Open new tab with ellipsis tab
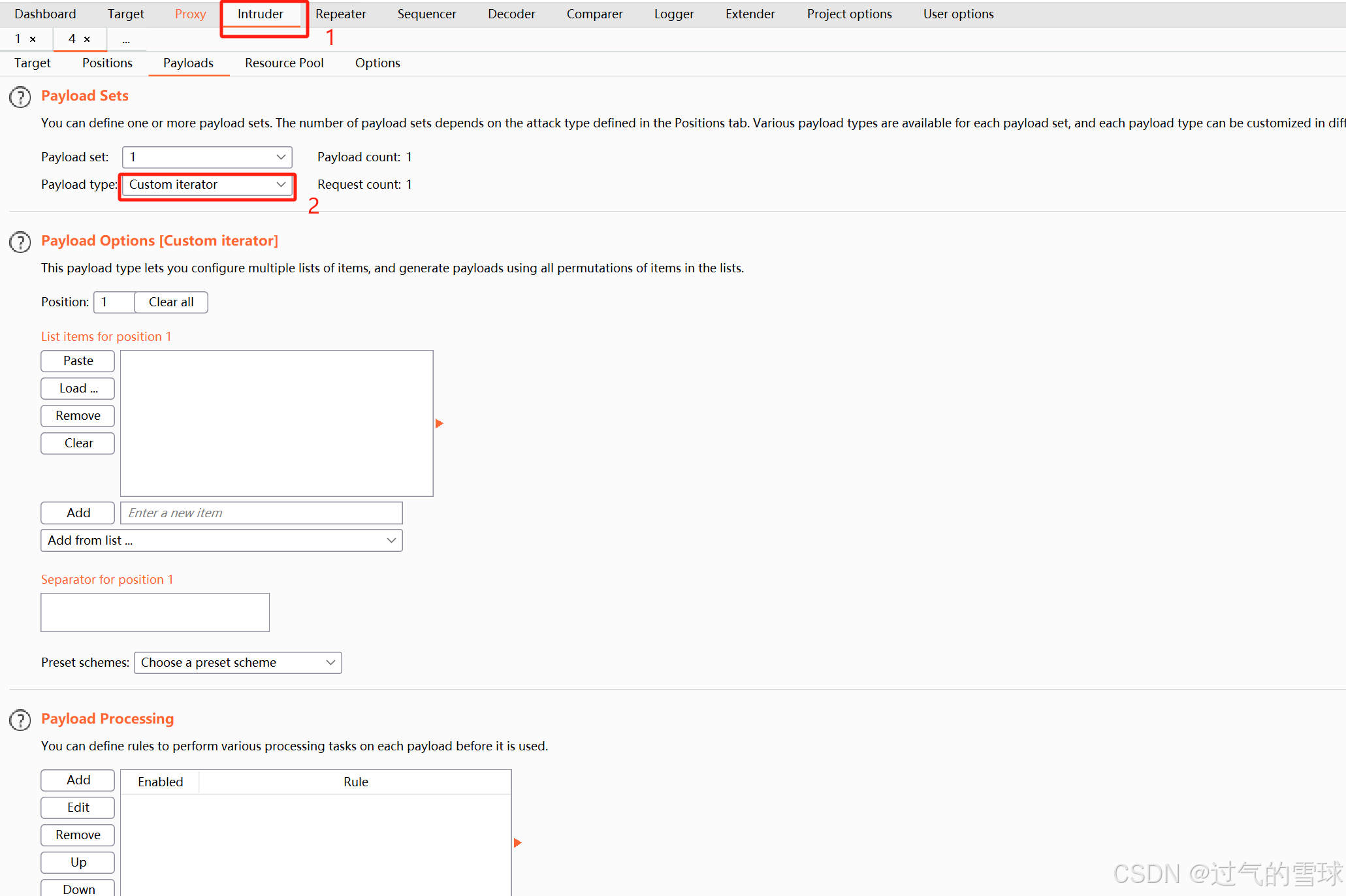1346x896 pixels. tap(126, 40)
